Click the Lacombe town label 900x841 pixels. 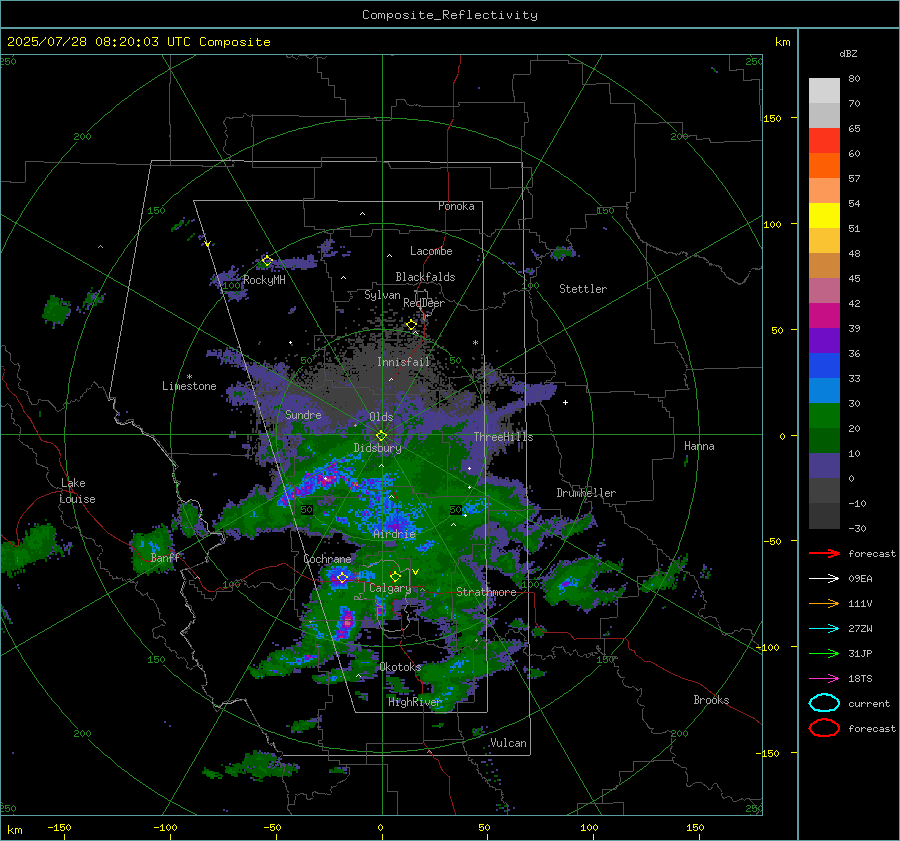point(431,251)
